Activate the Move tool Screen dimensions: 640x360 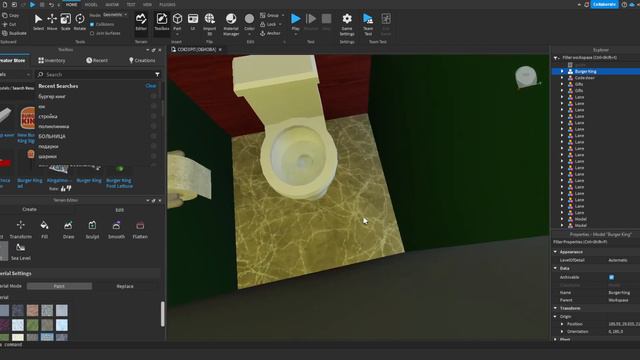click(52, 22)
